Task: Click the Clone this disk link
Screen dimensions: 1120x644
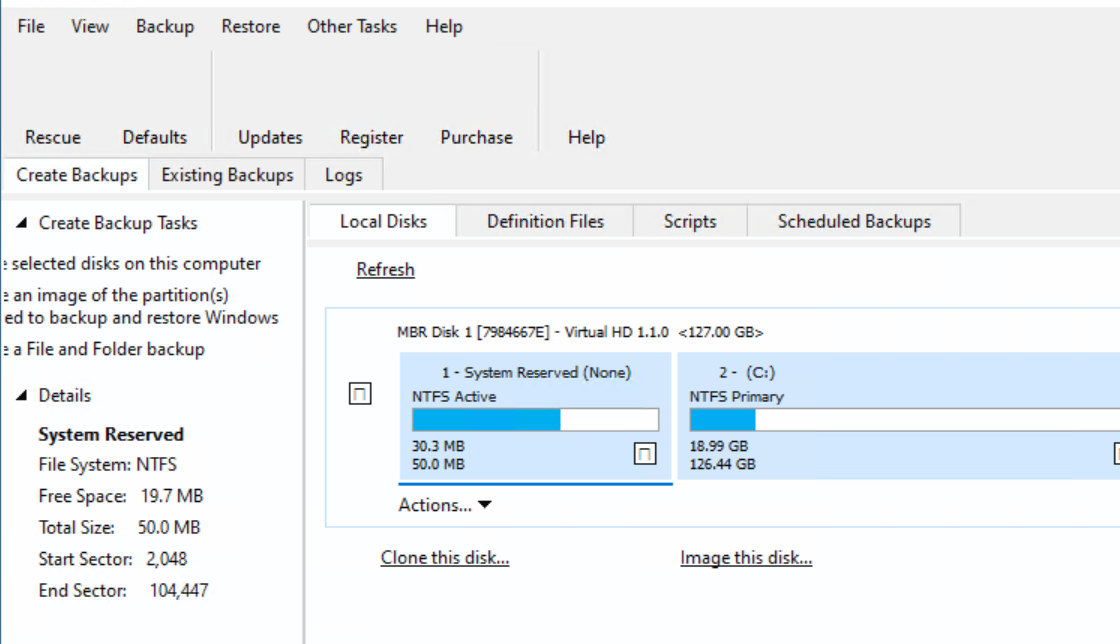Action: point(444,557)
